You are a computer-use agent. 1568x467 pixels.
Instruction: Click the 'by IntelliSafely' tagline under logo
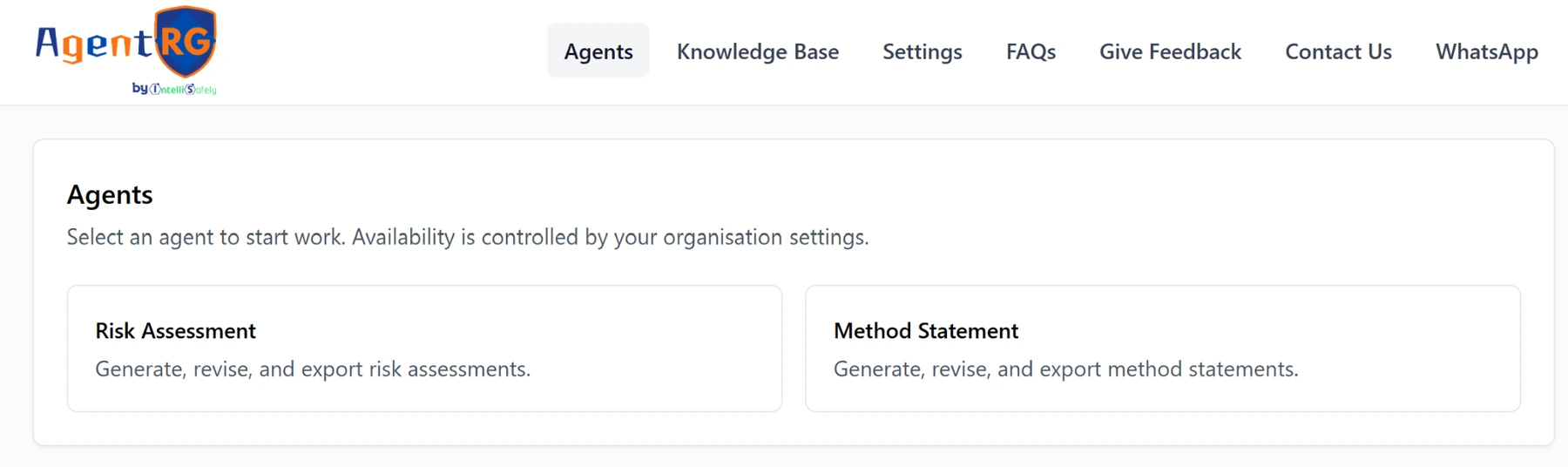click(x=174, y=88)
